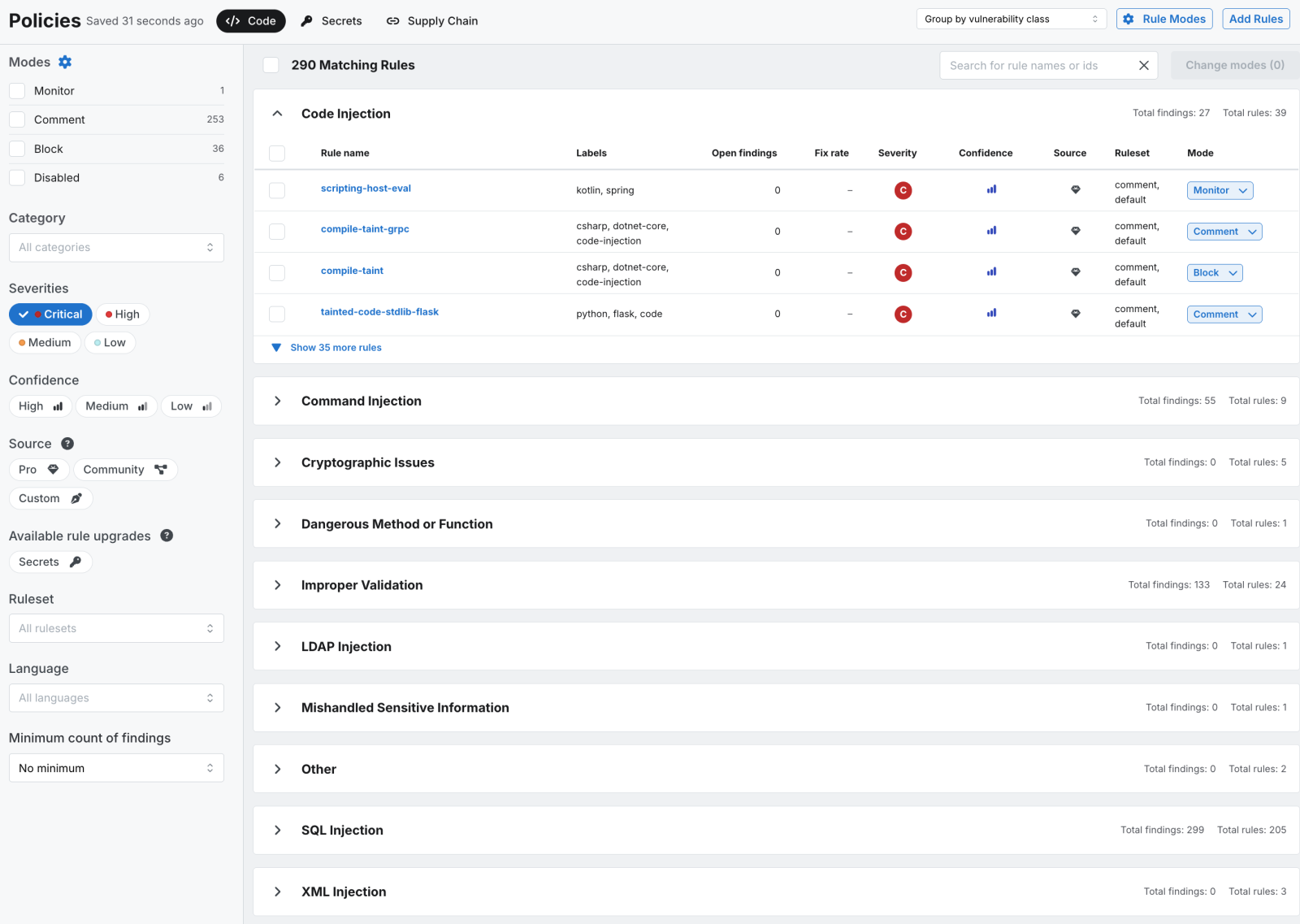Viewport: 1300px width, 924px height.
Task: Open the tainted-code-stdlib-flask rule link
Action: 379,312
